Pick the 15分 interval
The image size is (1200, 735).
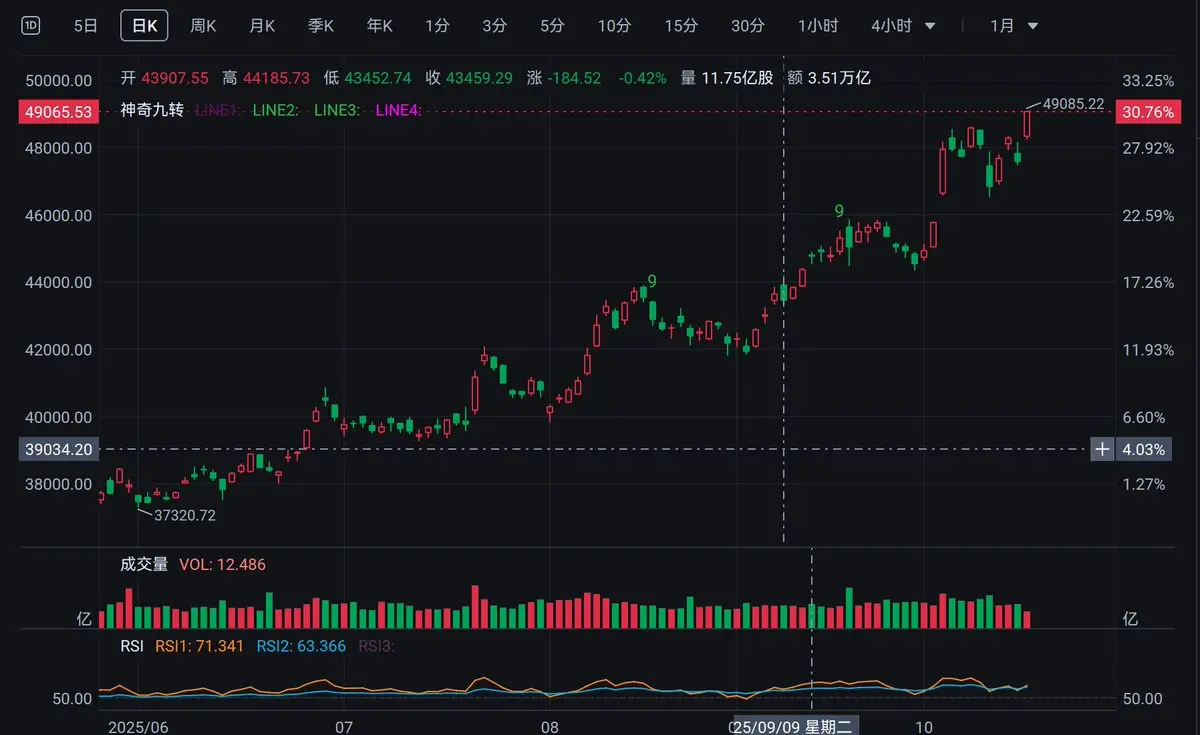tap(680, 26)
